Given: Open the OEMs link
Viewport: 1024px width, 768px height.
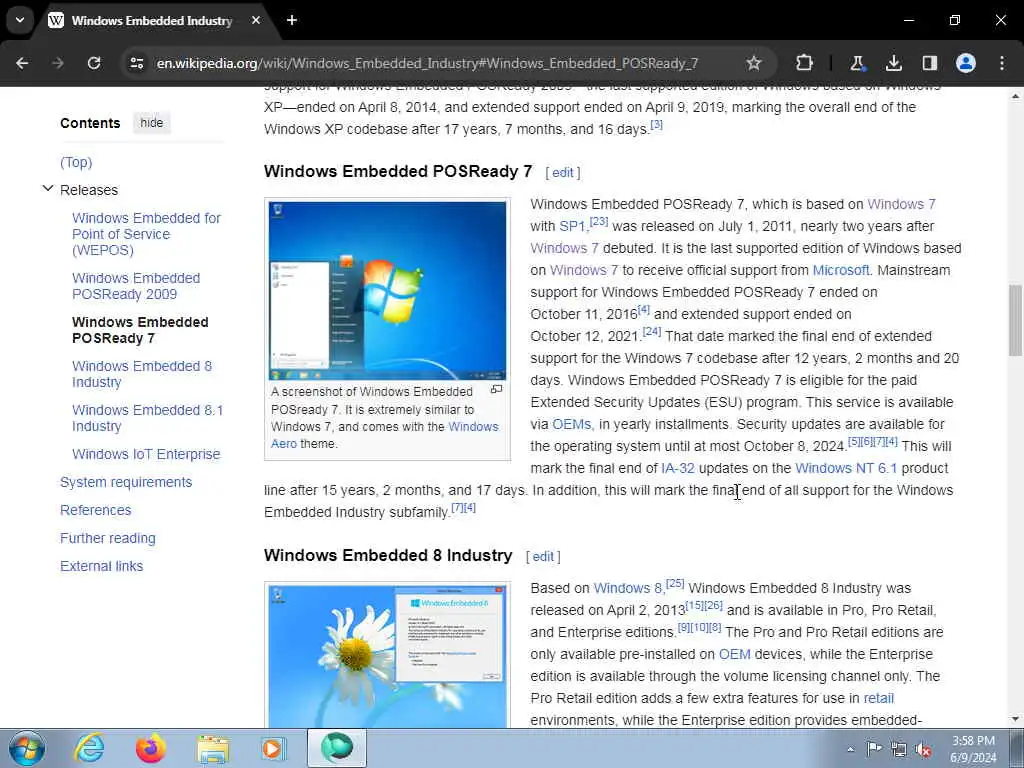Looking at the screenshot, I should coord(571,424).
